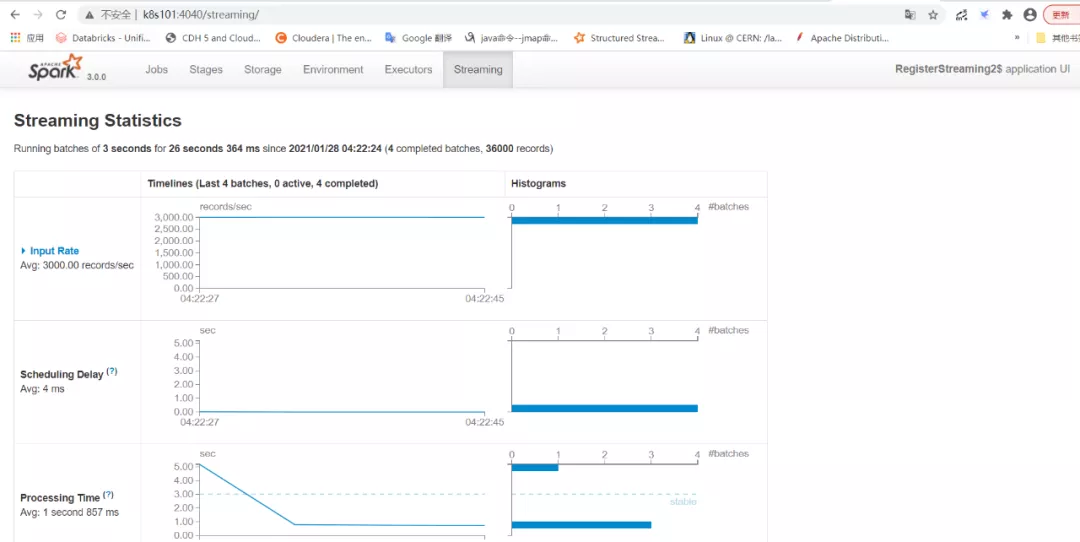Go back using the browser back arrow
This screenshot has height=542, width=1080.
pos(15,15)
